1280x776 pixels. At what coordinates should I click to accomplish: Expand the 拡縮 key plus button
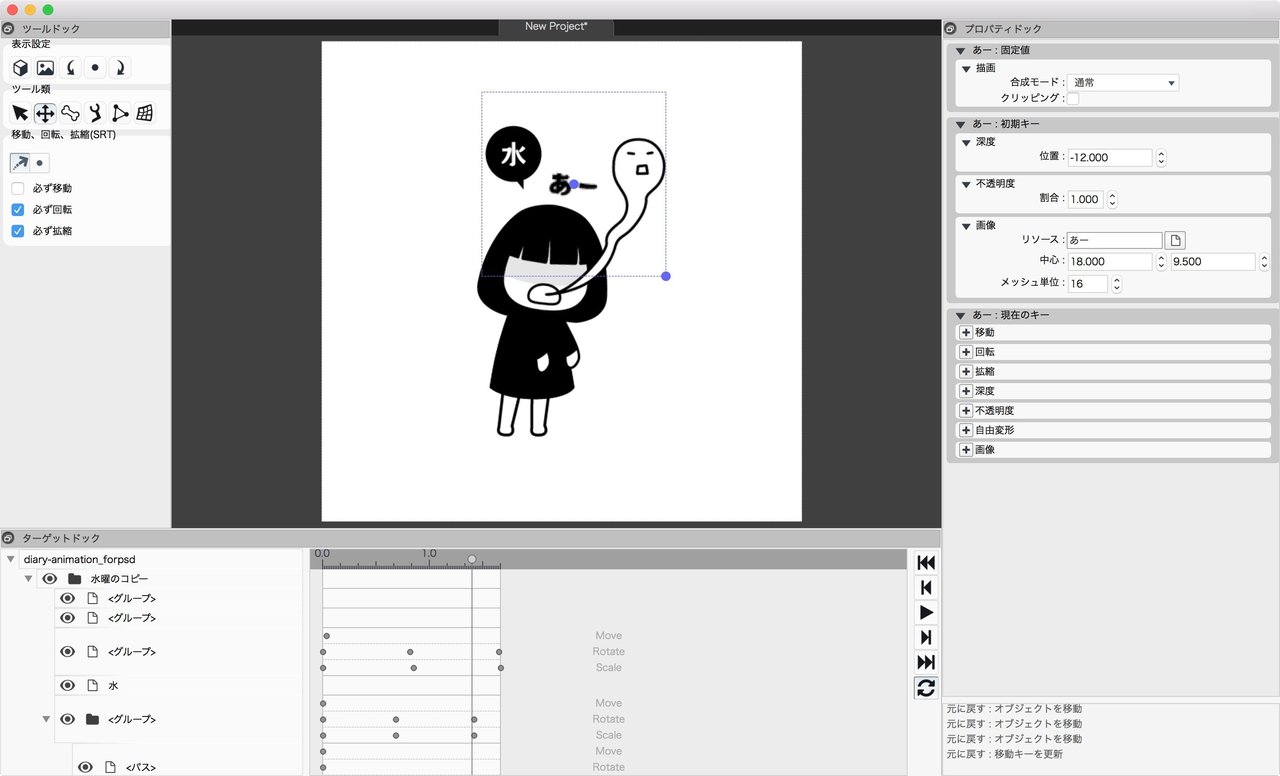(x=966, y=371)
